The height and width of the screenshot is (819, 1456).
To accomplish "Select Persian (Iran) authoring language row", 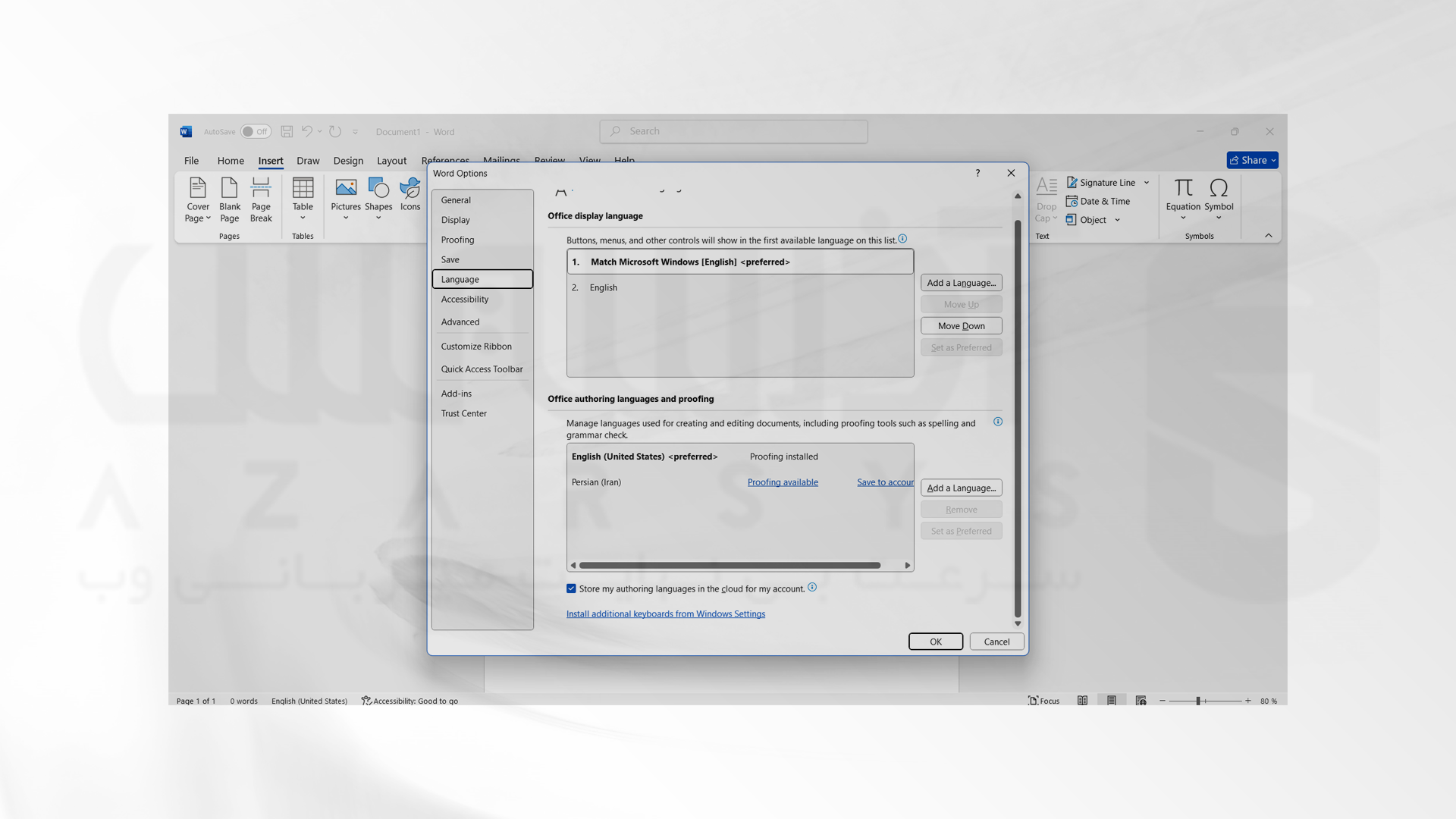I will pos(740,482).
